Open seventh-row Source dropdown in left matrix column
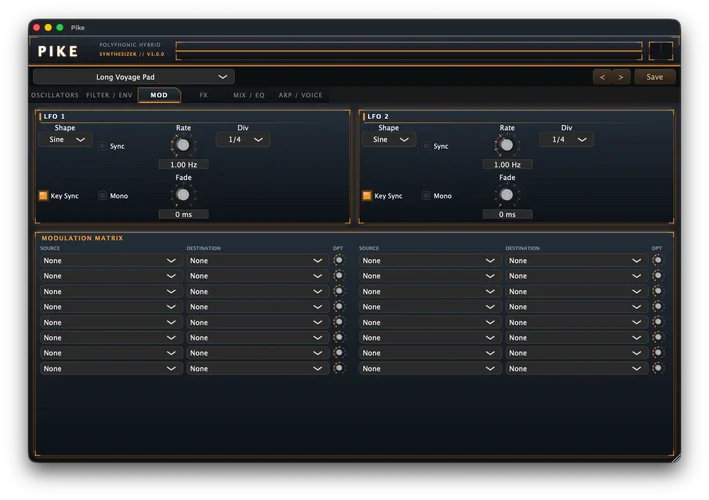This screenshot has height=500, width=709. (x=111, y=353)
